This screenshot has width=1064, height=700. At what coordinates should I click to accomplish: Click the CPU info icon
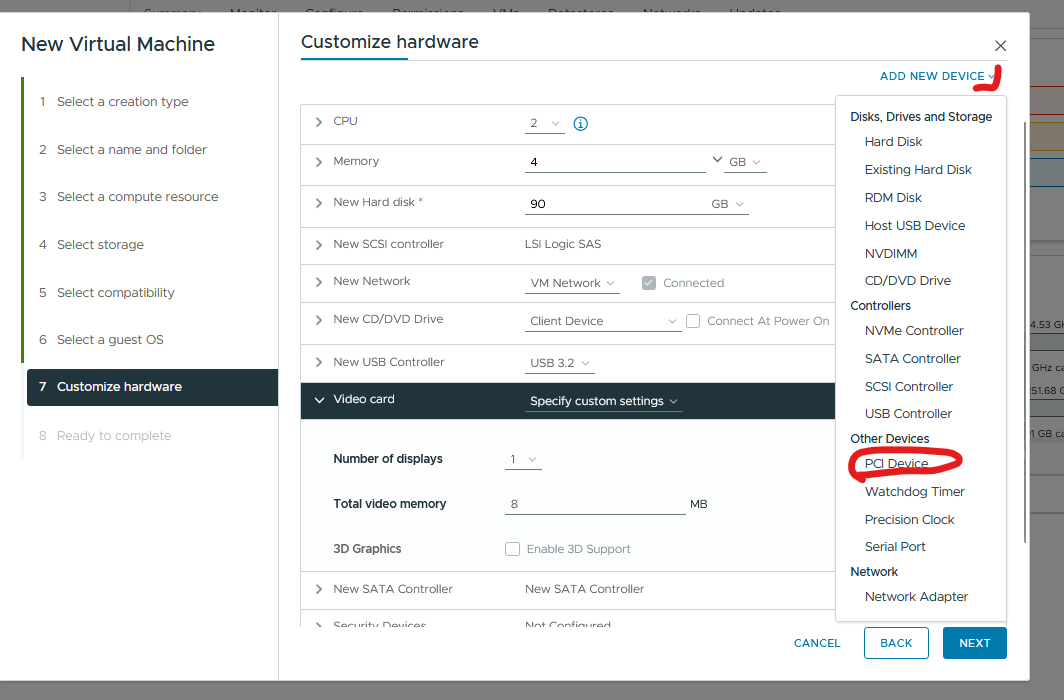pyautogui.click(x=580, y=124)
